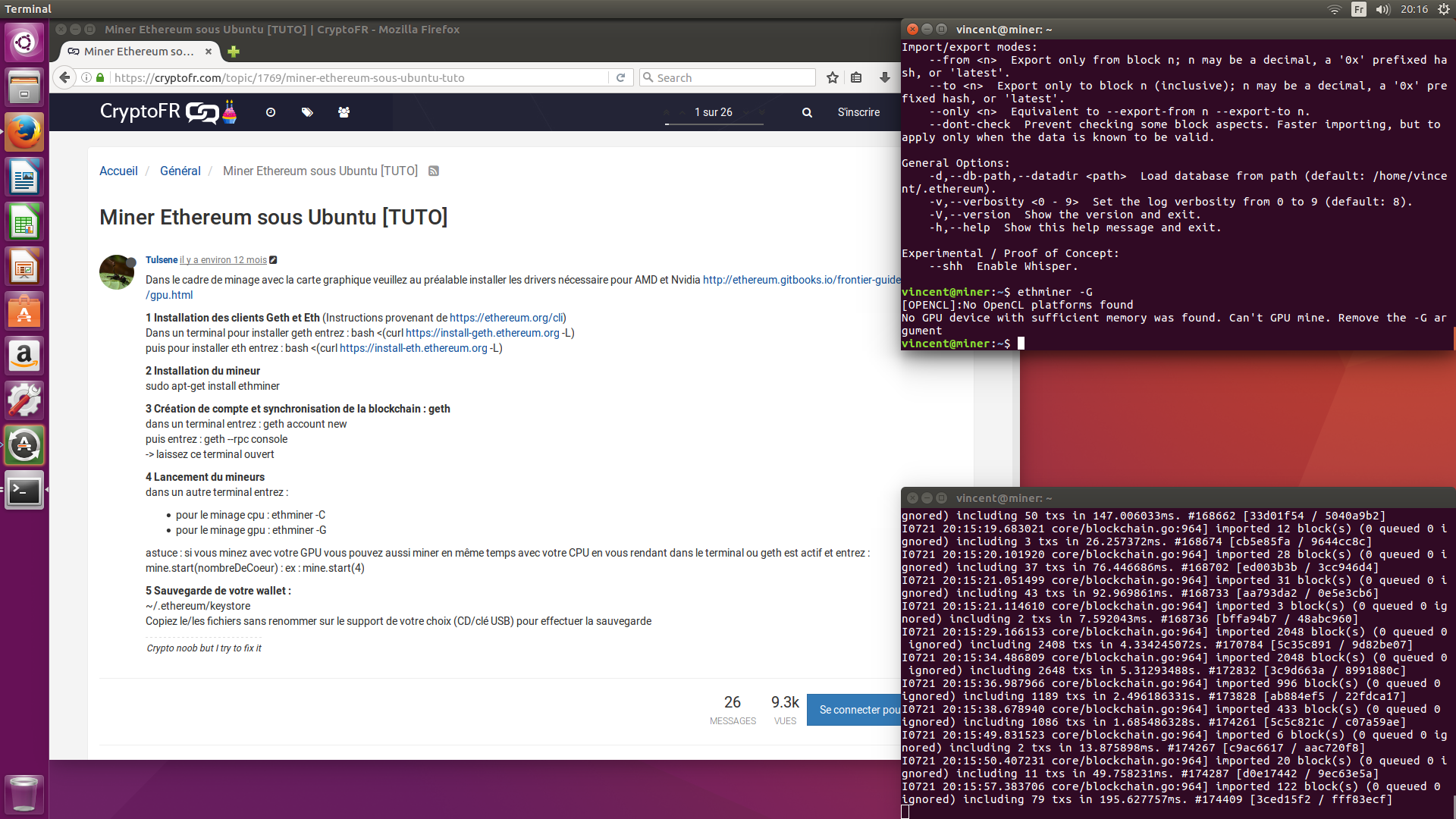The width and height of the screenshot is (1456, 819).
Task: Open Tulsene user profile link
Action: (x=162, y=260)
